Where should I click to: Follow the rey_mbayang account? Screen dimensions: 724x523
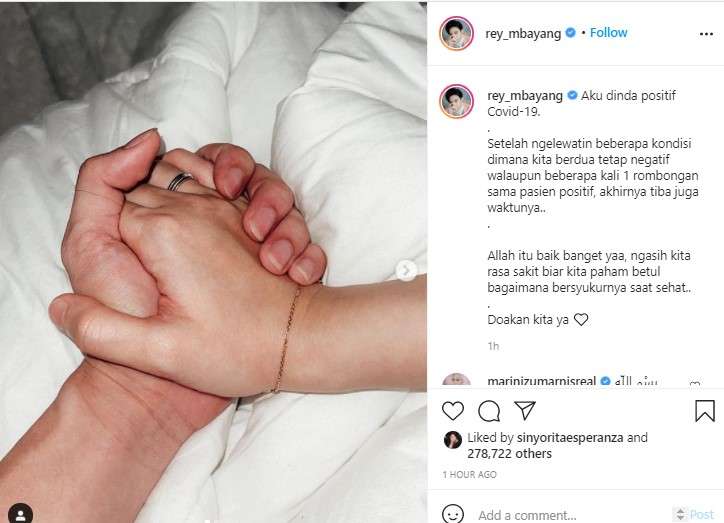[608, 33]
